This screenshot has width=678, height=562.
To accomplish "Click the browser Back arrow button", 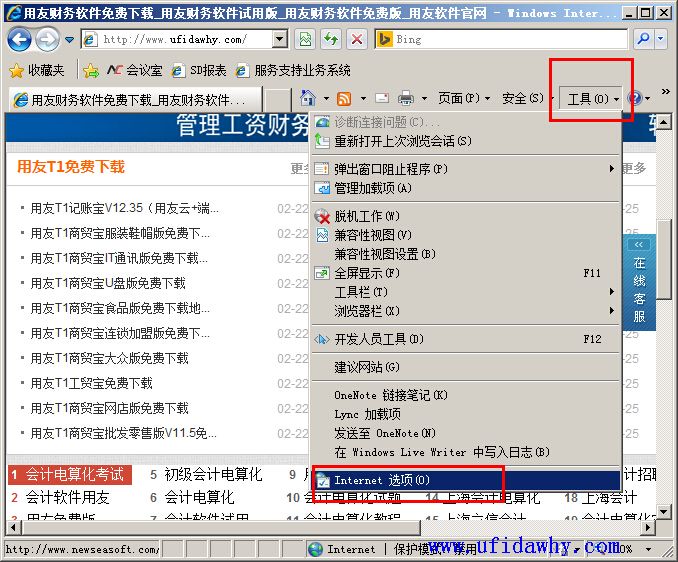I will (x=19, y=40).
